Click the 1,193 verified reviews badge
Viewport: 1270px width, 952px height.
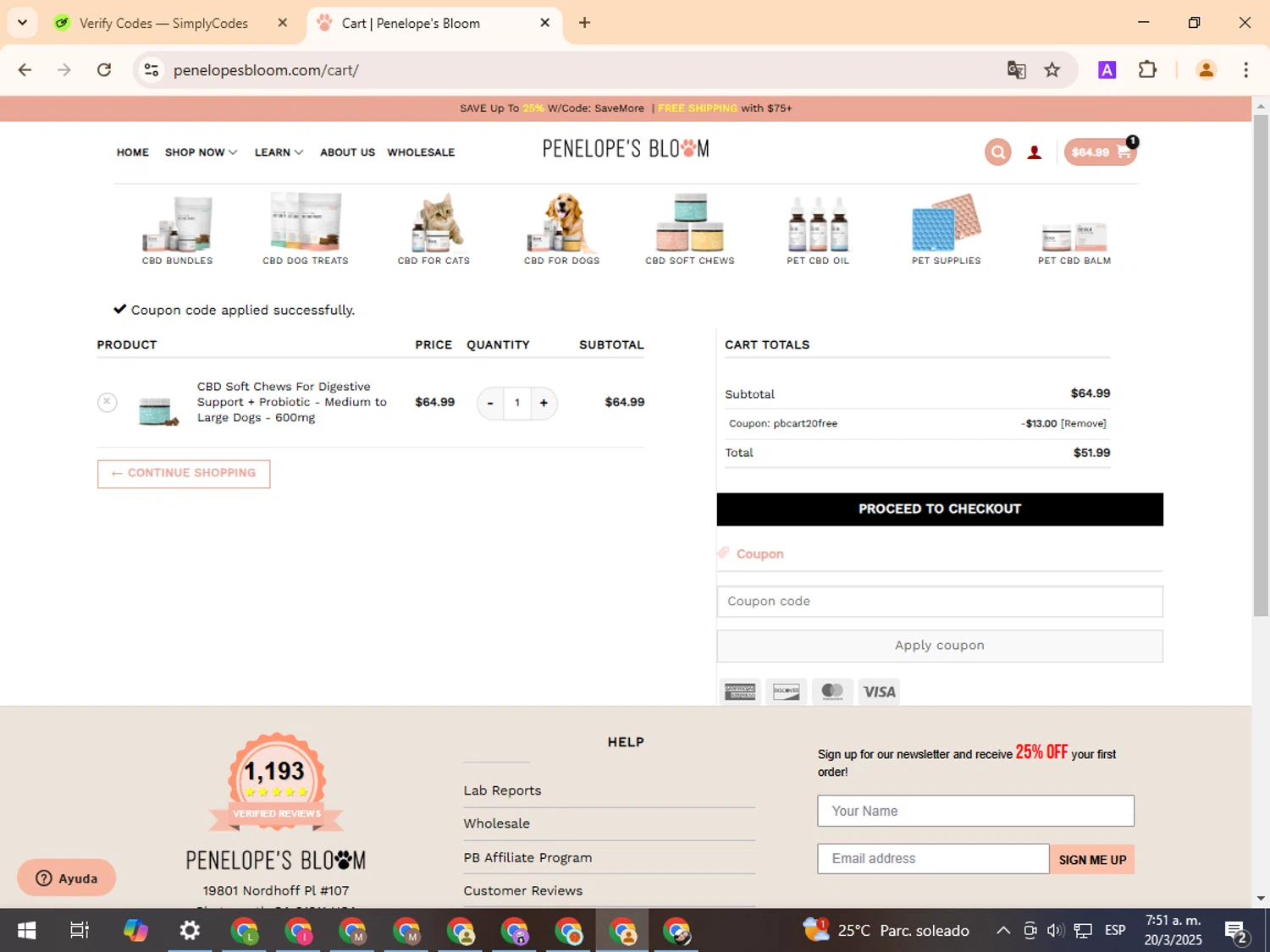[x=276, y=782]
